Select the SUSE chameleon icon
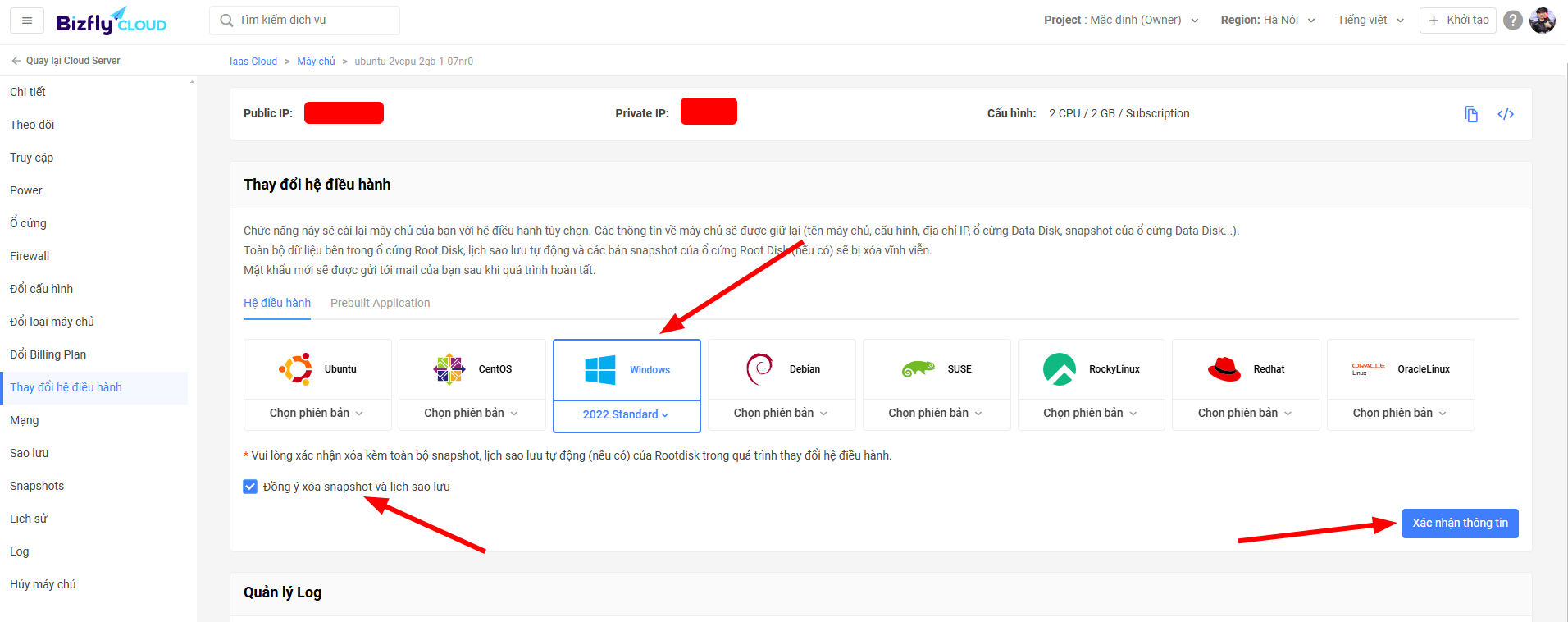The image size is (1568, 622). tap(918, 369)
